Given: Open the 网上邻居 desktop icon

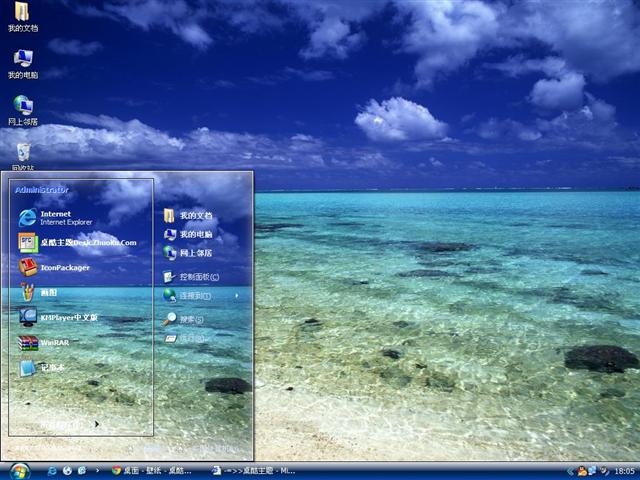Looking at the screenshot, I should (x=23, y=110).
